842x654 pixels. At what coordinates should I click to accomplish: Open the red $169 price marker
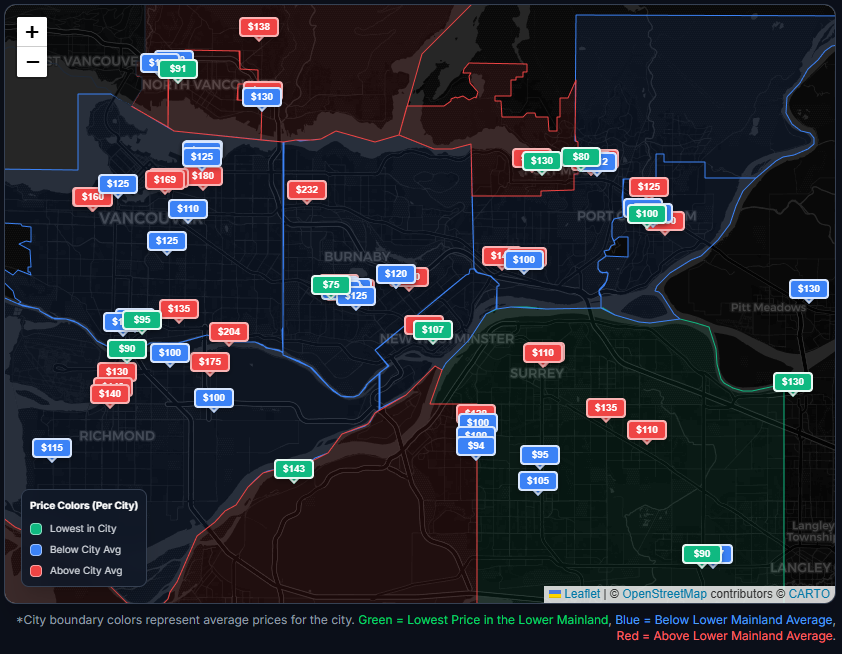click(165, 180)
